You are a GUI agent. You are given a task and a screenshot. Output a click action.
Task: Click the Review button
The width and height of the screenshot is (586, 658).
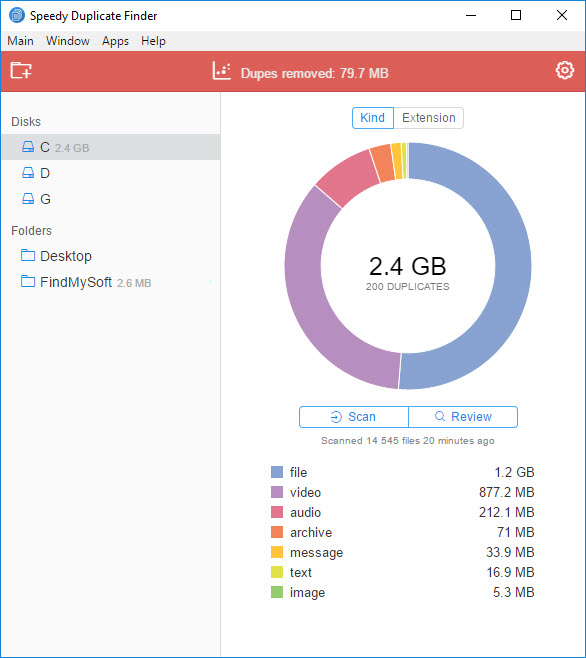(x=463, y=417)
